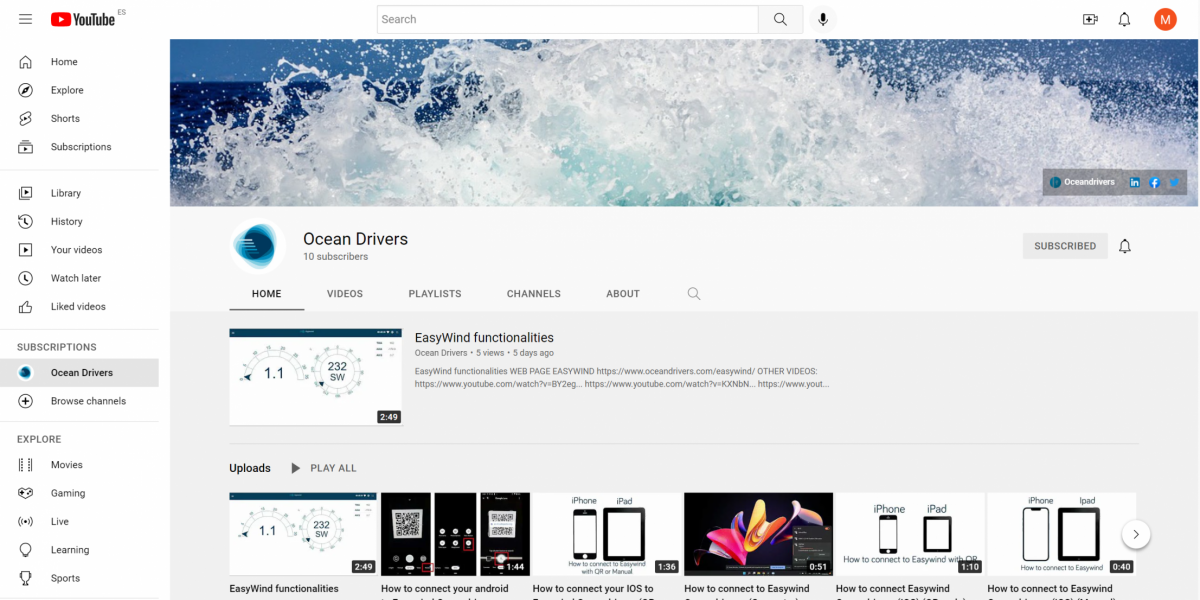Open Ocean Drivers LinkedIn banner link
The width and height of the screenshot is (1200, 600).
tap(1134, 183)
